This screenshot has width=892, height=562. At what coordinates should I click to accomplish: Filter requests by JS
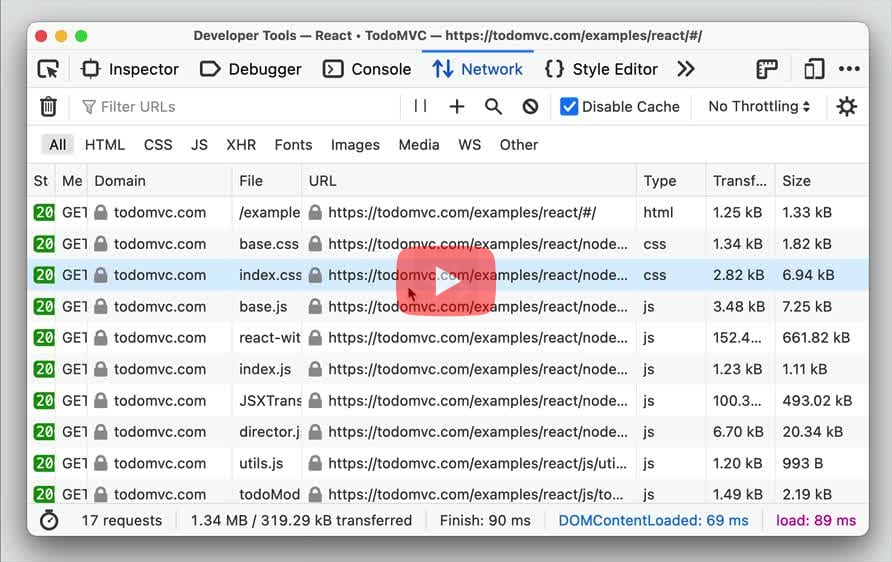tap(199, 144)
